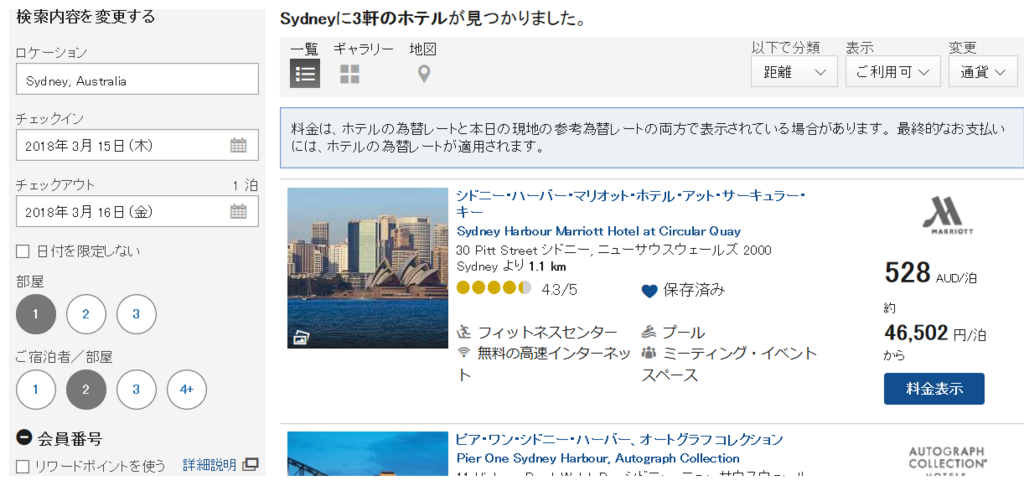The height and width of the screenshot is (491, 1024).
Task: Click the 46,502 円/泊 price
Action: point(935,334)
